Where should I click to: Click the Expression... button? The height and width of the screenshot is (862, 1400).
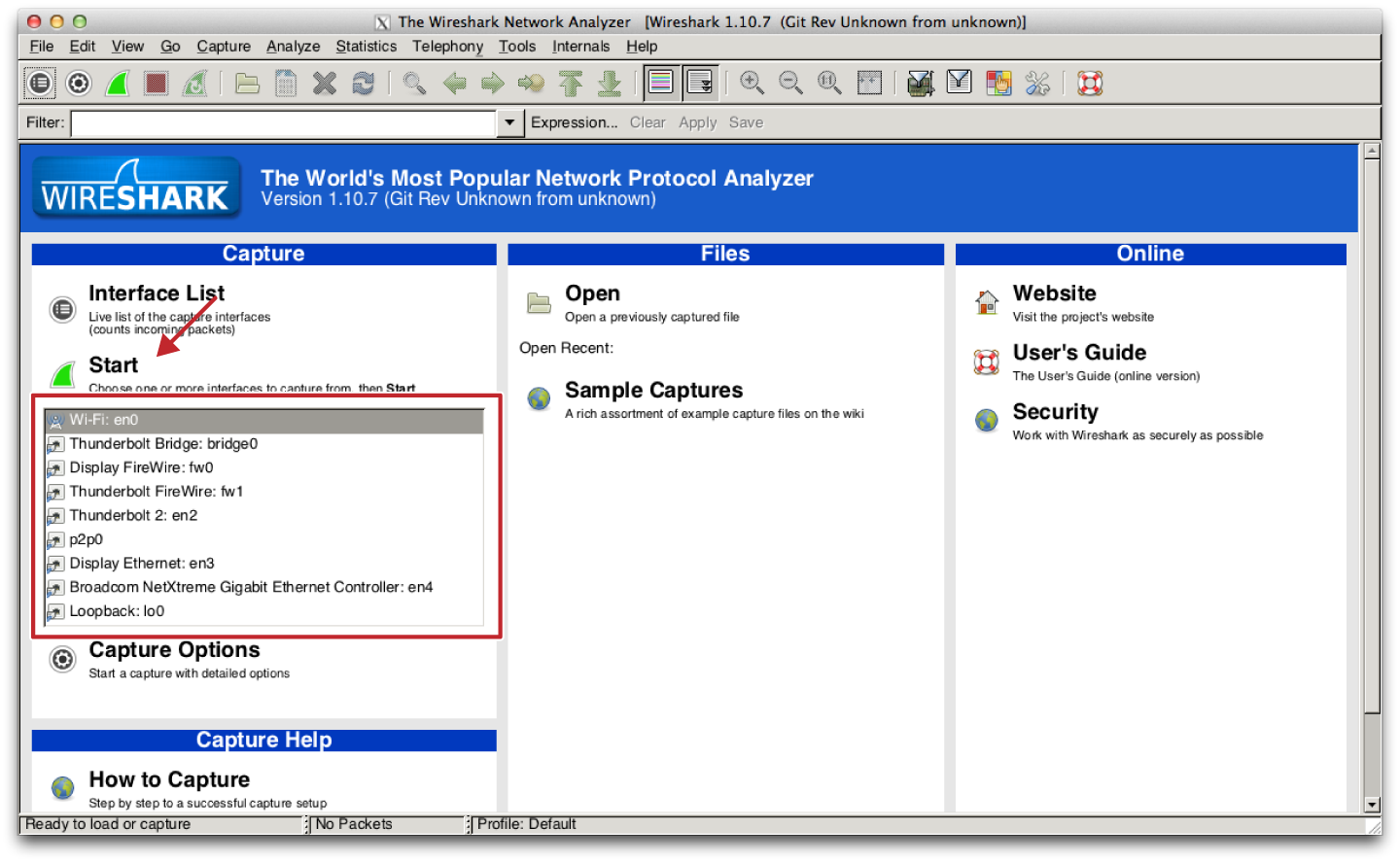(x=574, y=123)
